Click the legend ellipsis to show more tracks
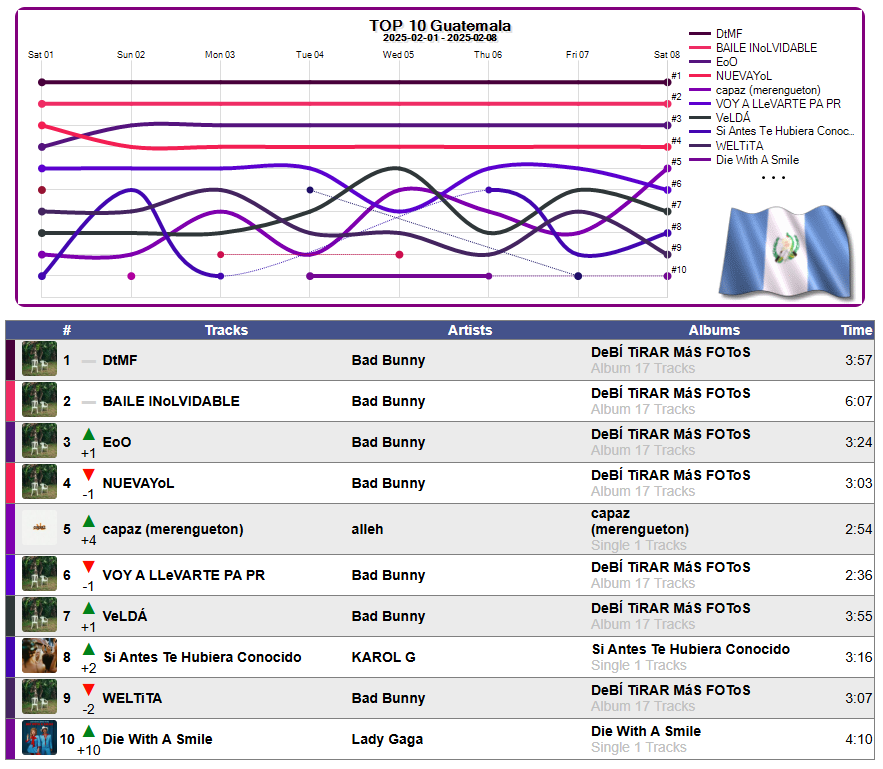Image resolution: width=883 pixels, height=769 pixels. pos(773,177)
